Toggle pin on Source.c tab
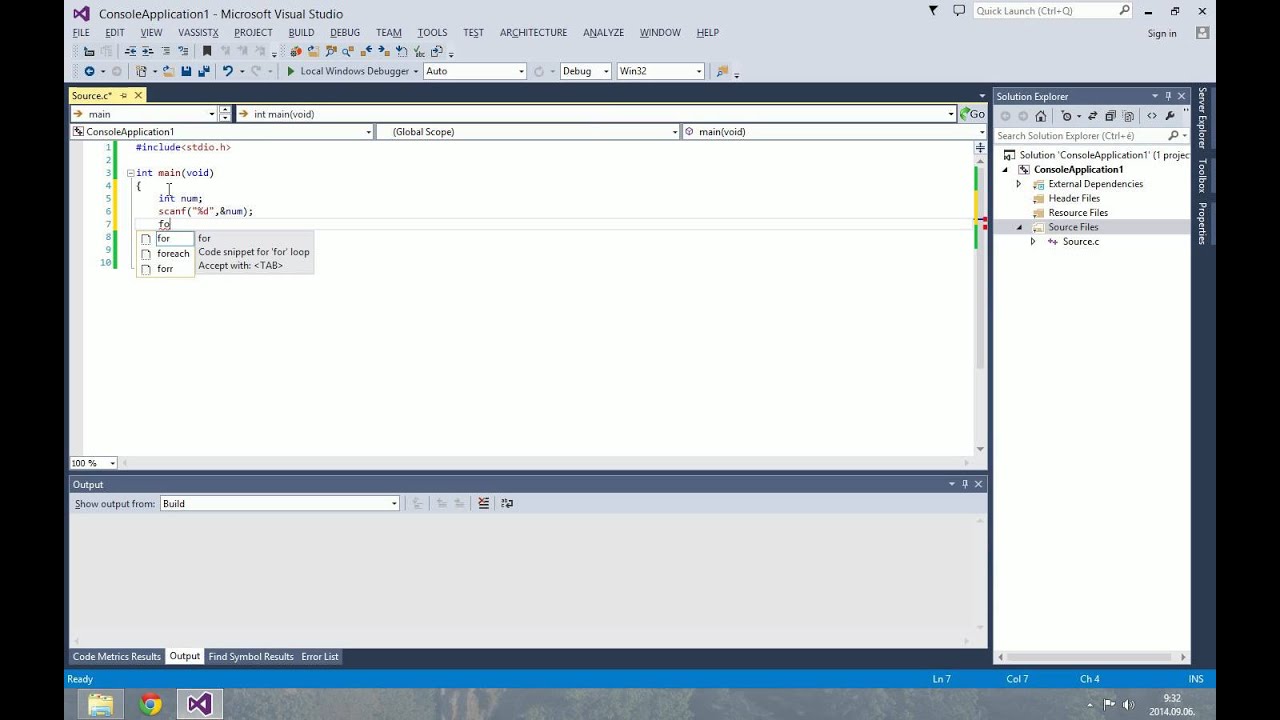Image resolution: width=1280 pixels, height=720 pixels. point(123,96)
